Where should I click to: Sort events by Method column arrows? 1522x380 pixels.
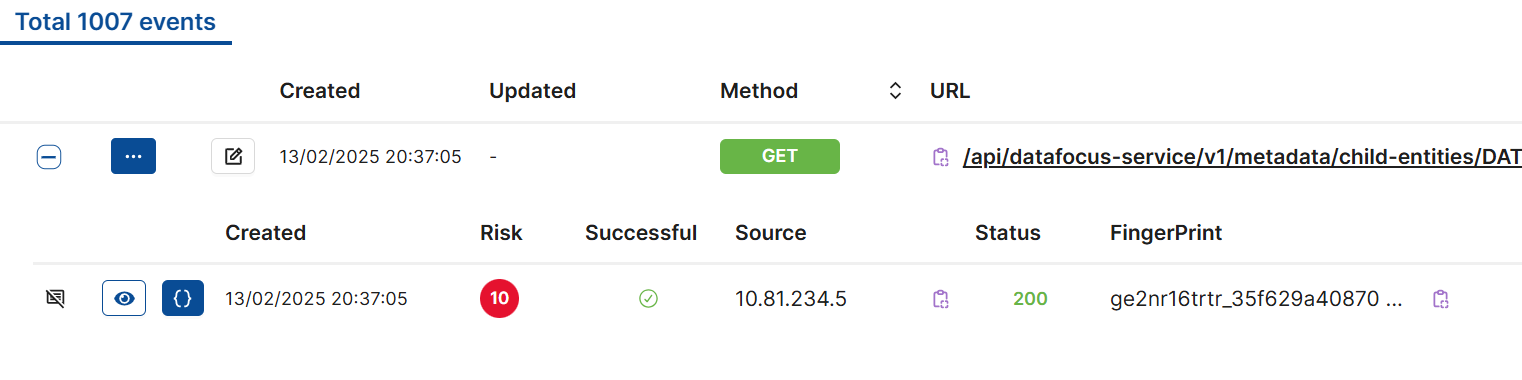point(895,91)
